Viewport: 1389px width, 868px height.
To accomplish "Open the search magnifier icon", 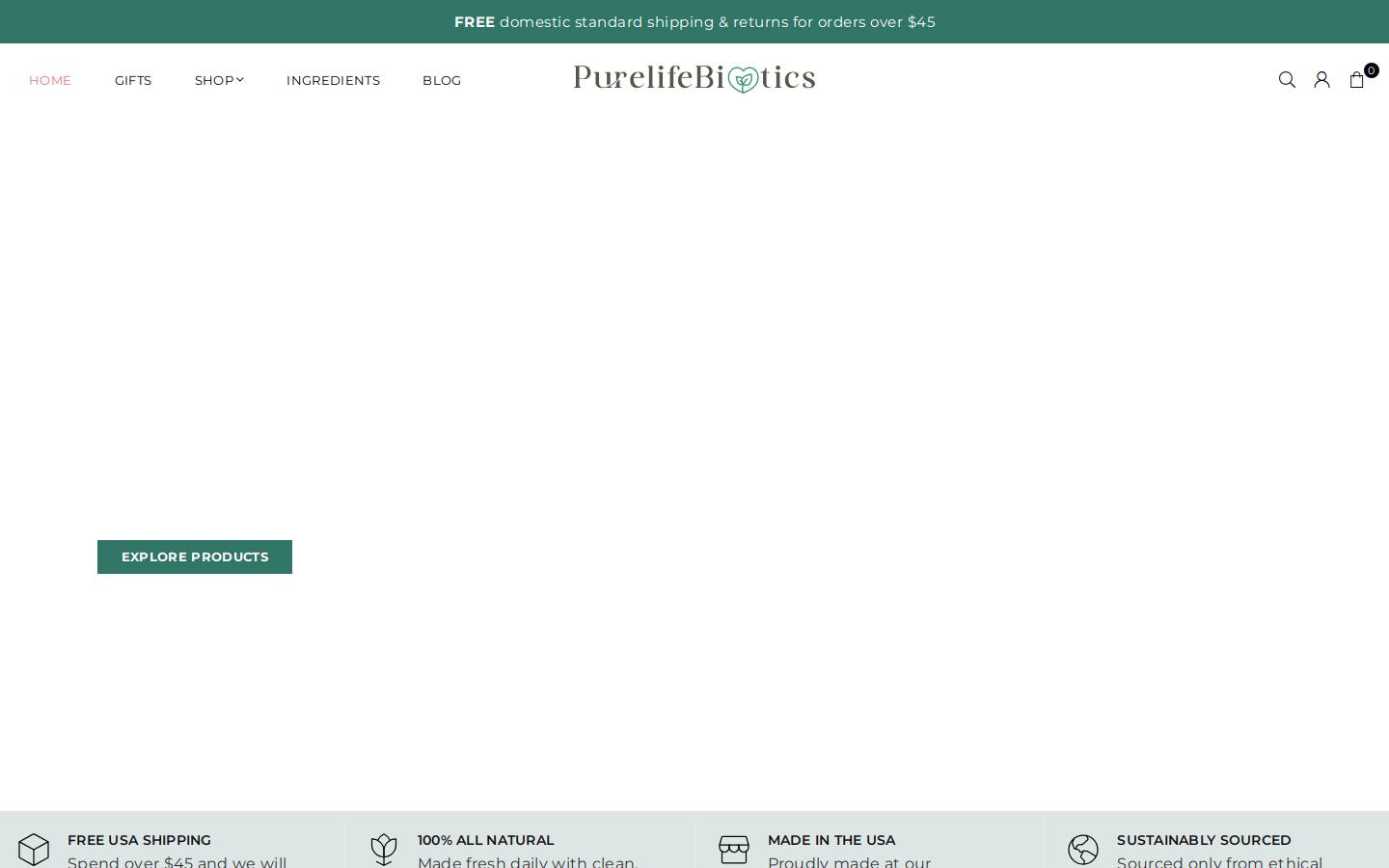I will click(x=1287, y=80).
